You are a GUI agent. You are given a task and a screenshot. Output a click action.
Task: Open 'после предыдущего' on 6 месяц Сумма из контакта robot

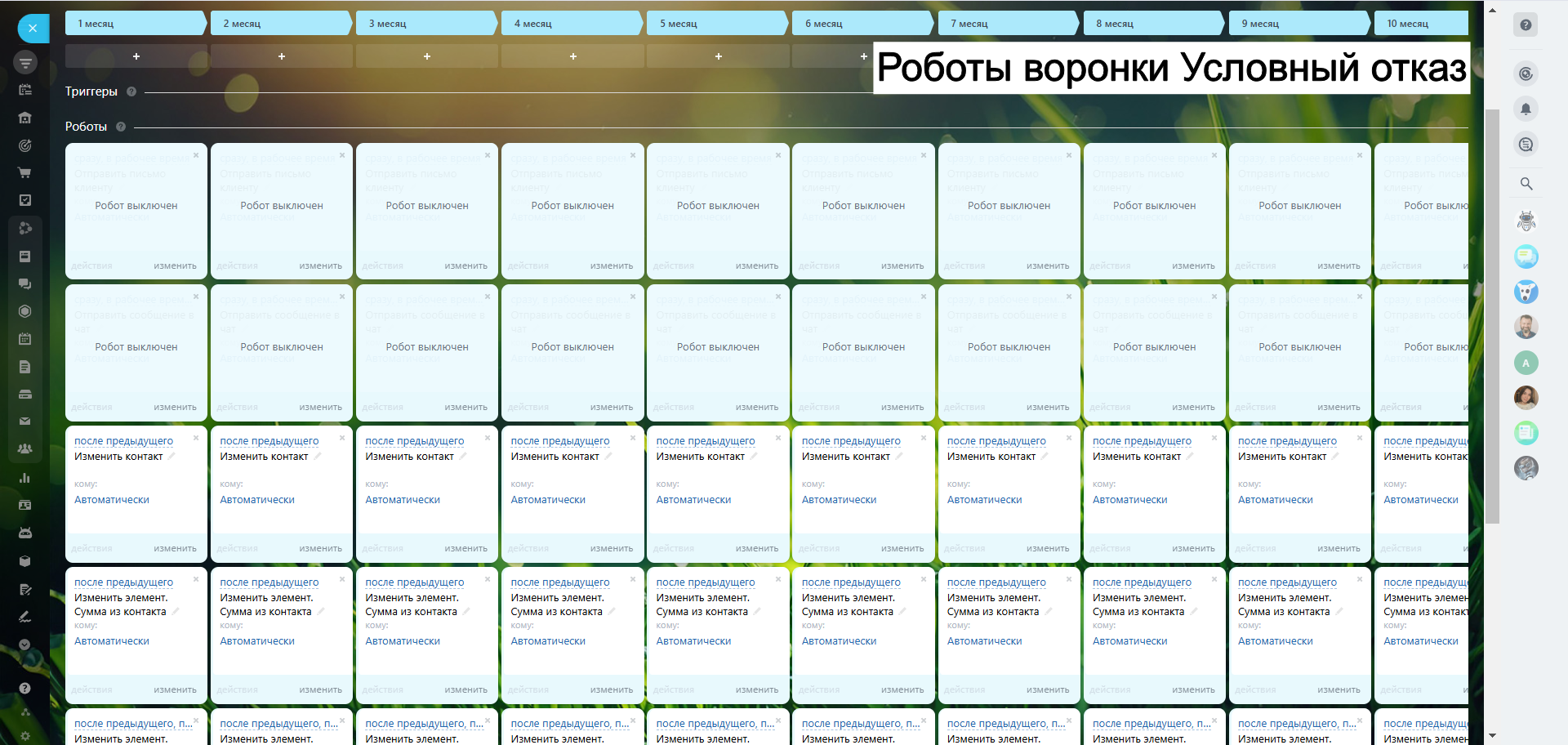[850, 582]
